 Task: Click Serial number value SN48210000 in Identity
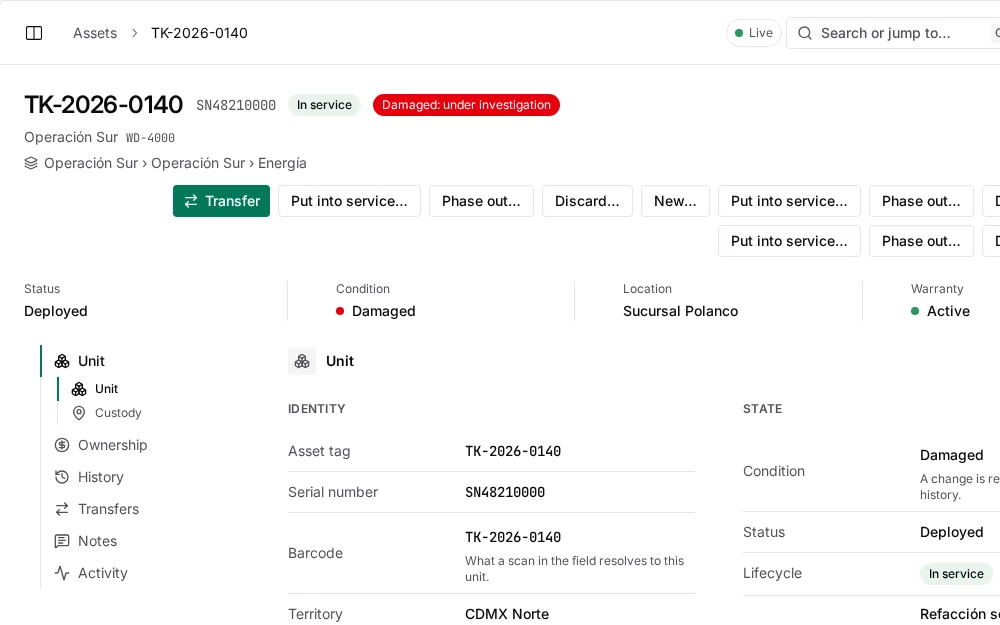(x=505, y=492)
